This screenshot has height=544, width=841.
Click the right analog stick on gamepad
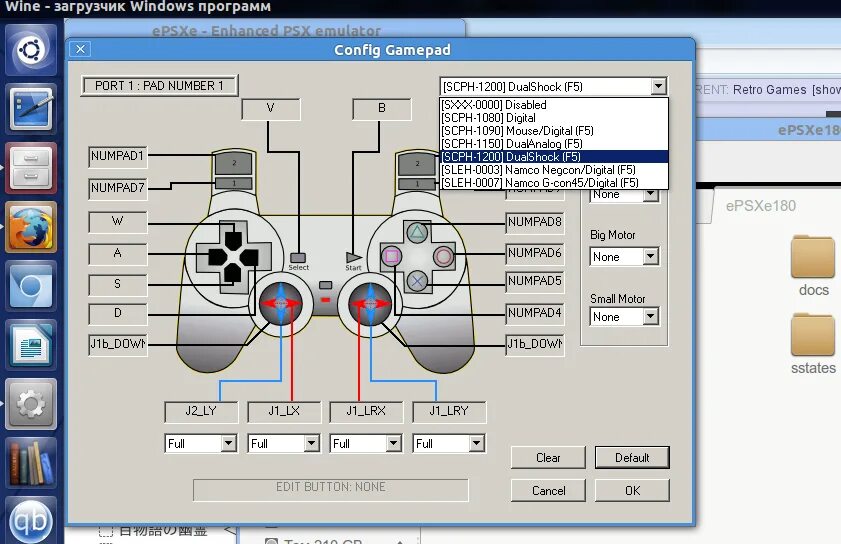370,304
